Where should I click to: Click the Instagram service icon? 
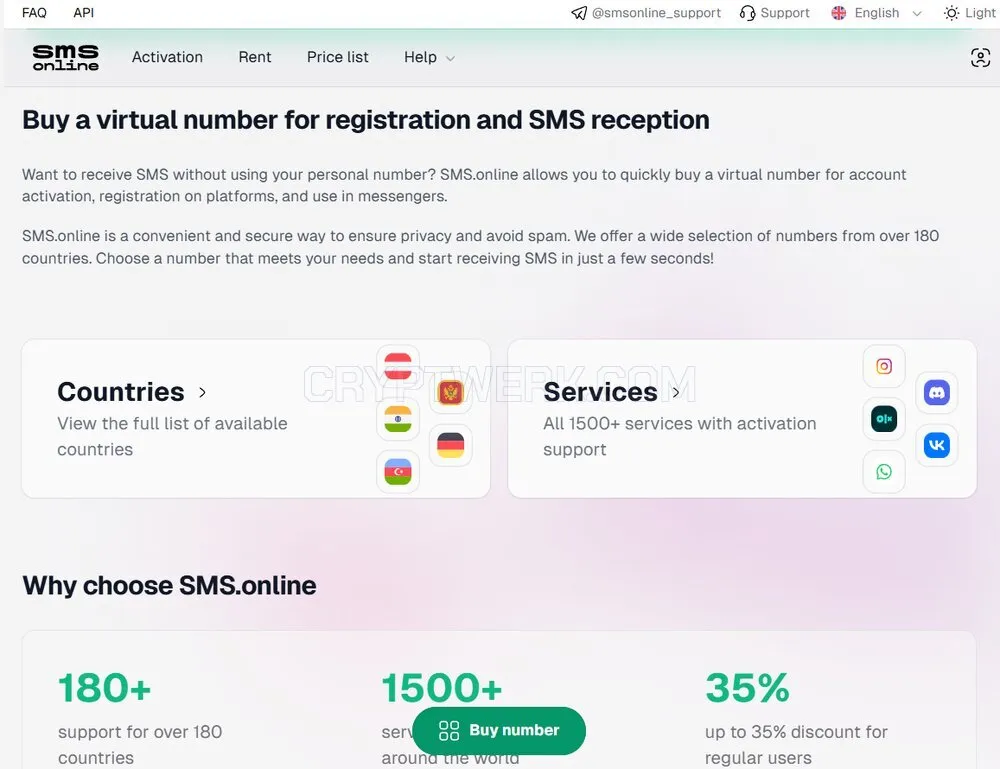(884, 366)
